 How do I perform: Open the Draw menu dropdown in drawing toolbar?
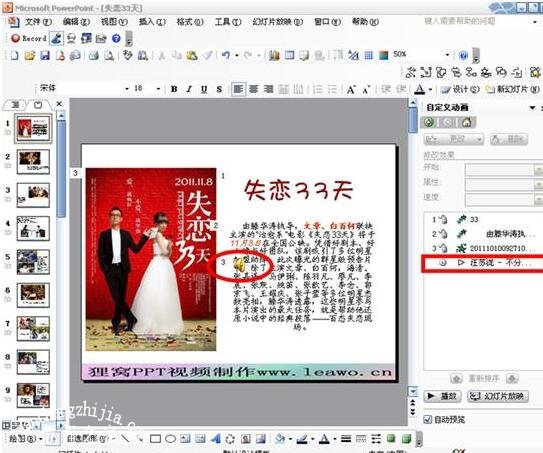[25, 439]
